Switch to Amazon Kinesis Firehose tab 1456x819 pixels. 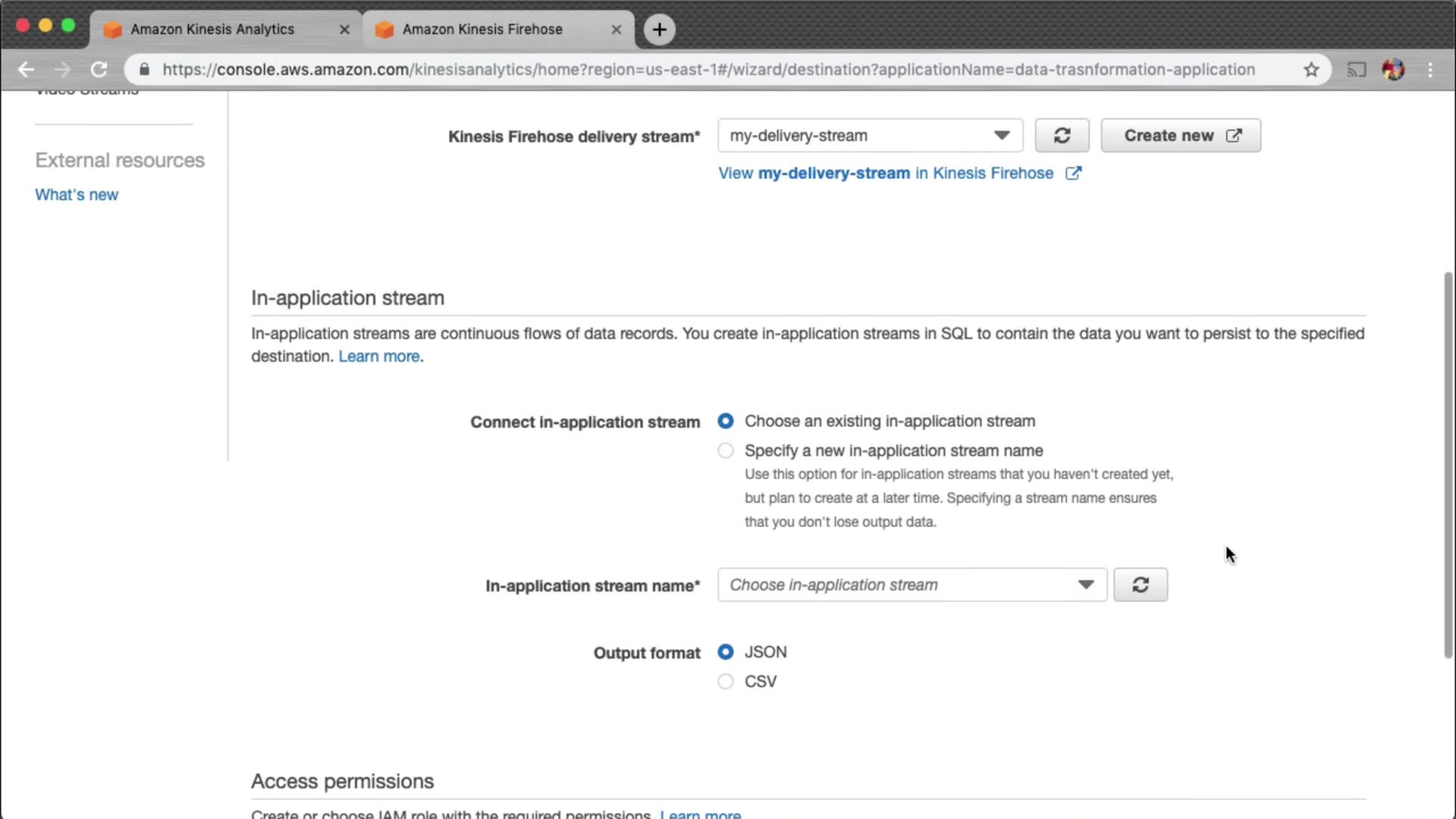coord(482,30)
